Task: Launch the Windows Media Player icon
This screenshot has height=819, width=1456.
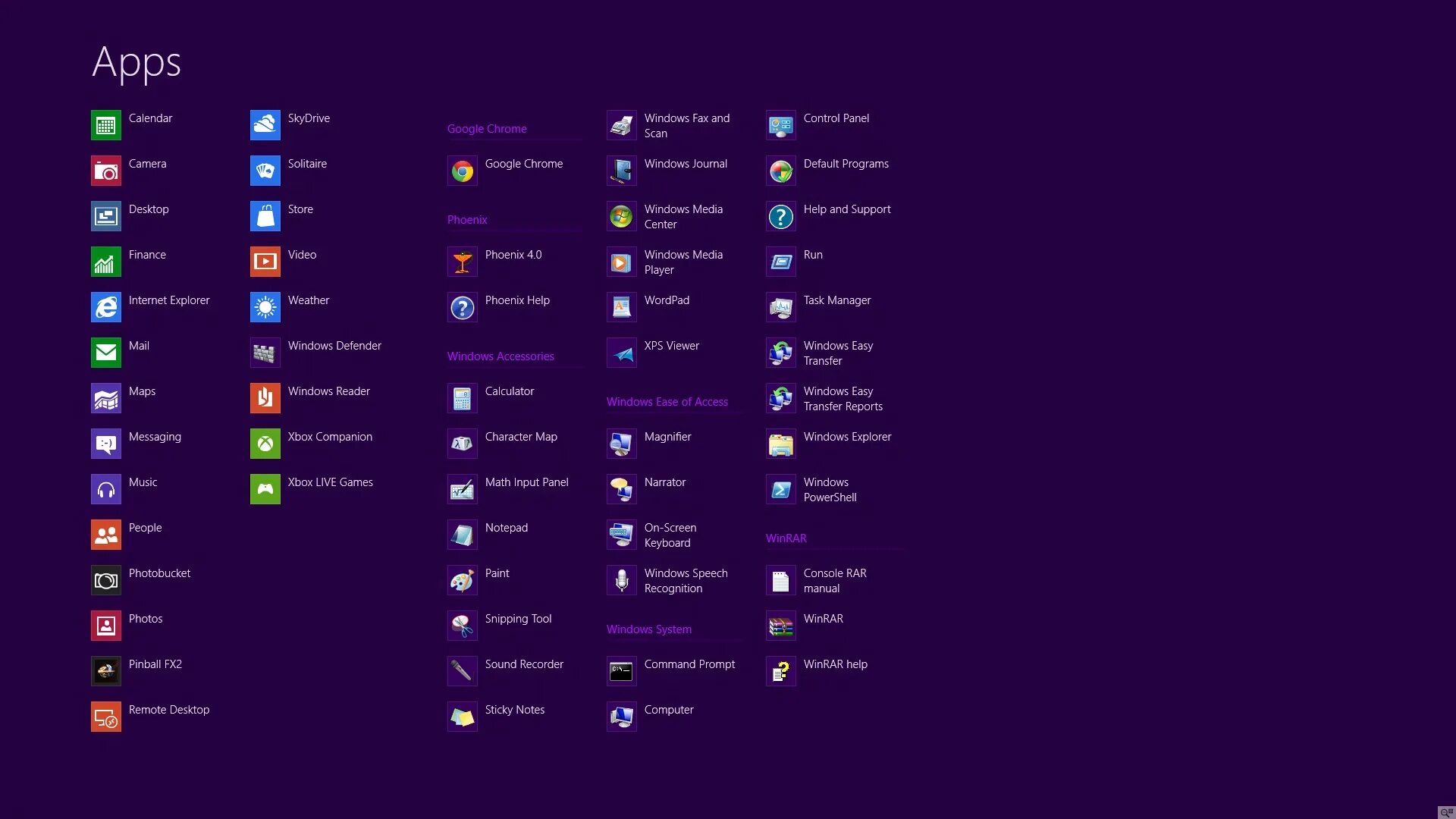Action: [621, 262]
